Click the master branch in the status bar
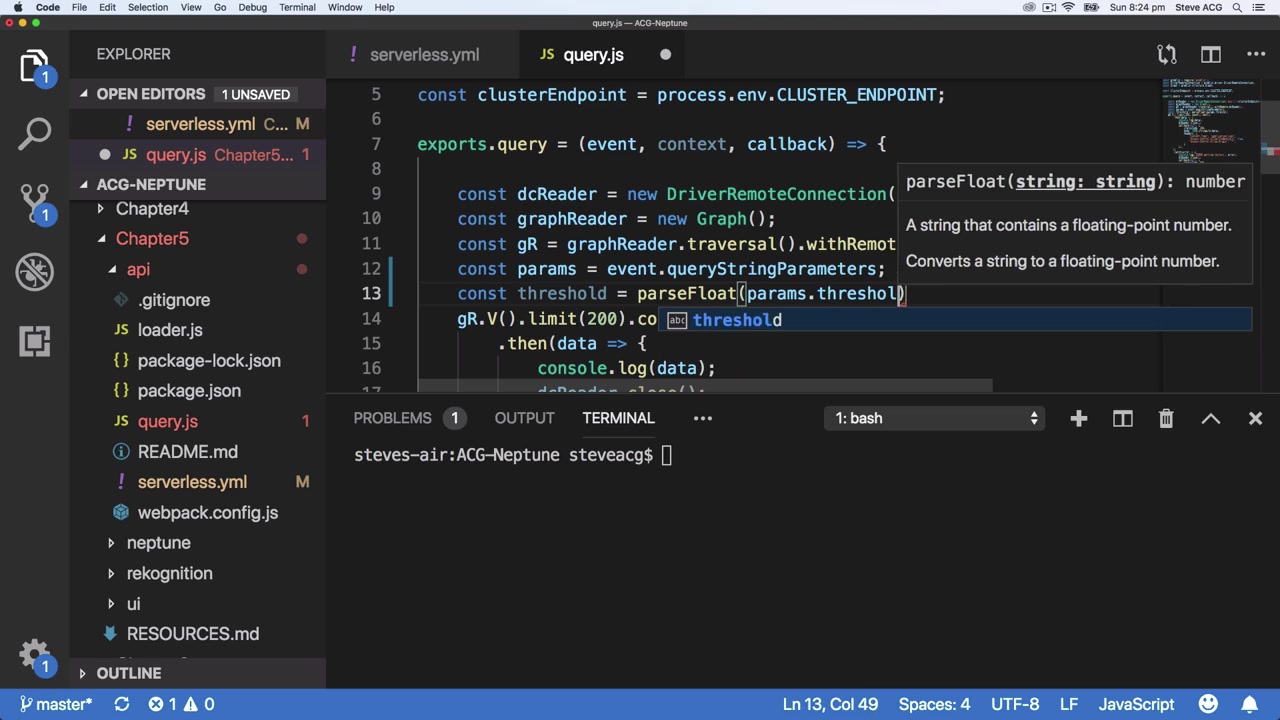Screen dimensions: 1280x720 56,704
